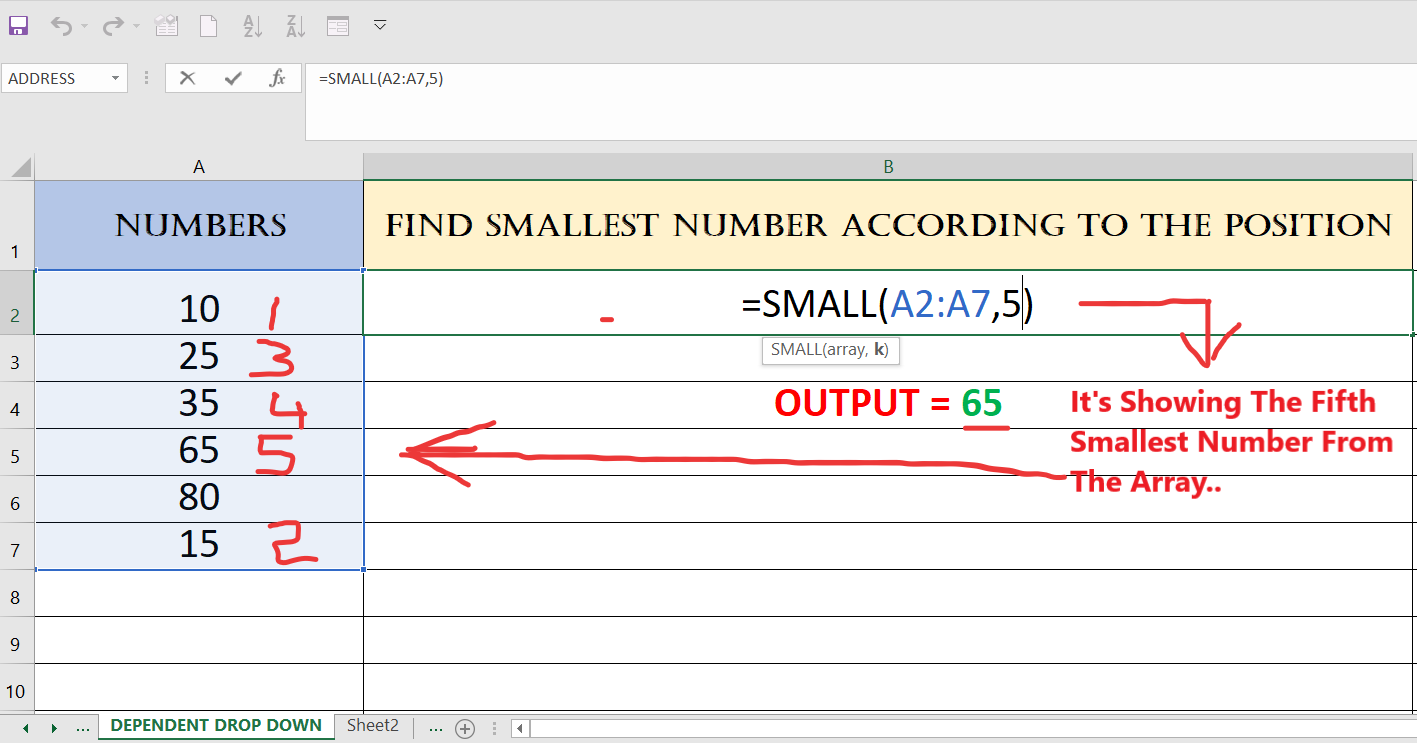This screenshot has width=1417, height=743.
Task: Click the =SMALL(A2:A7,5) formula in cell B2
Action: [x=888, y=305]
